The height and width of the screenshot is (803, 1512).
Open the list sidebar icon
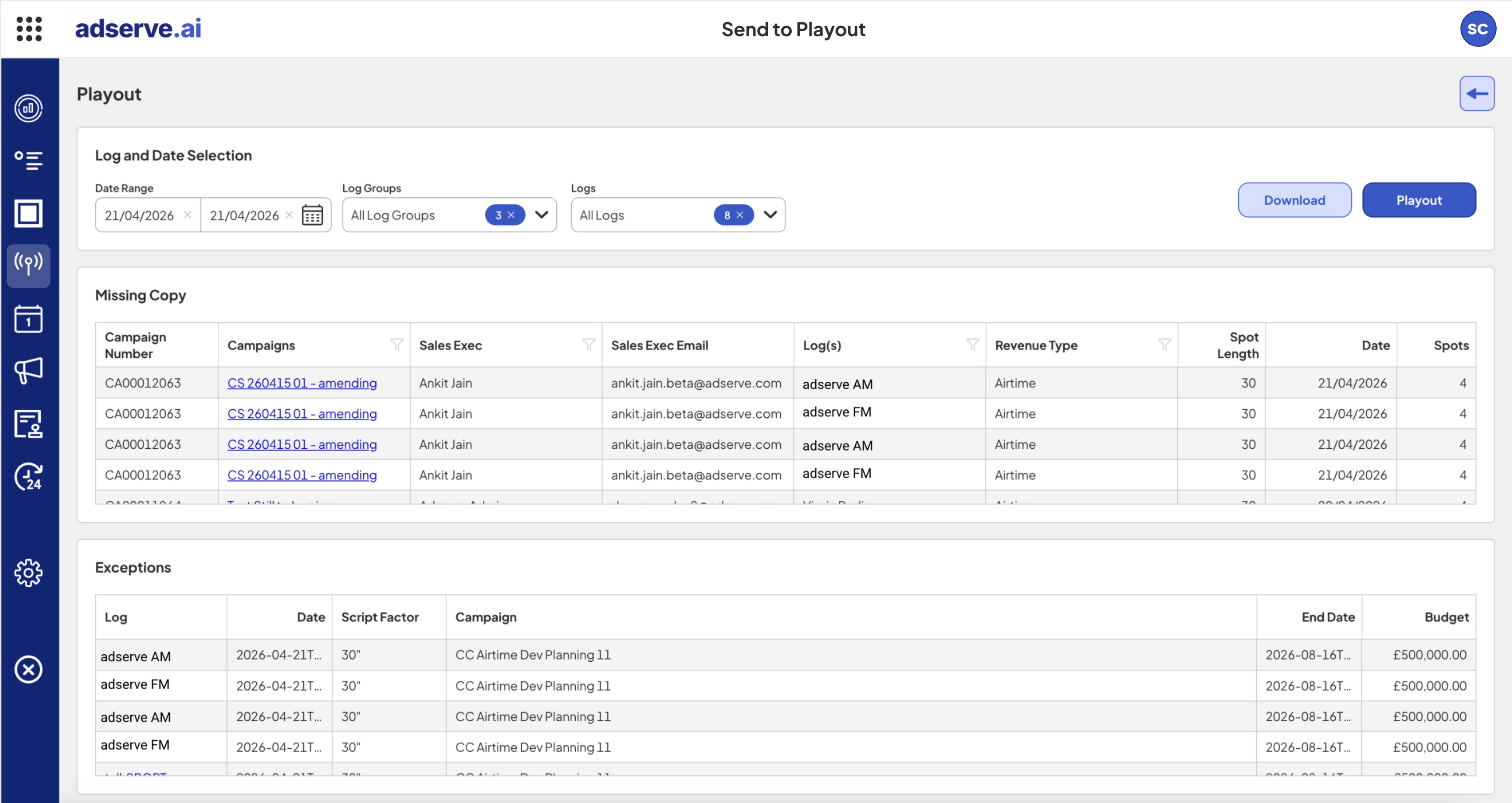tap(28, 160)
